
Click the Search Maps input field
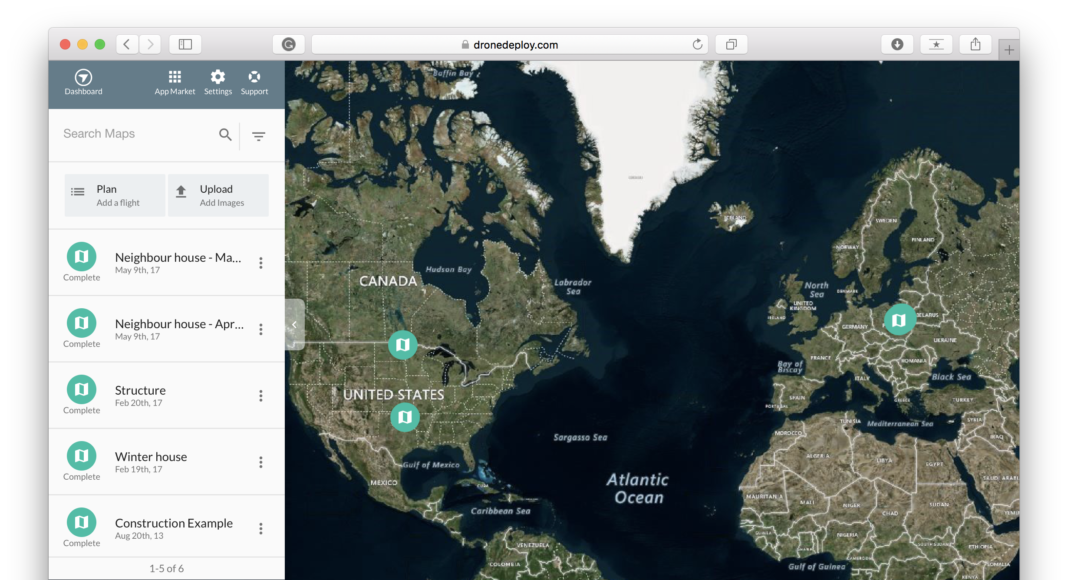click(135, 134)
